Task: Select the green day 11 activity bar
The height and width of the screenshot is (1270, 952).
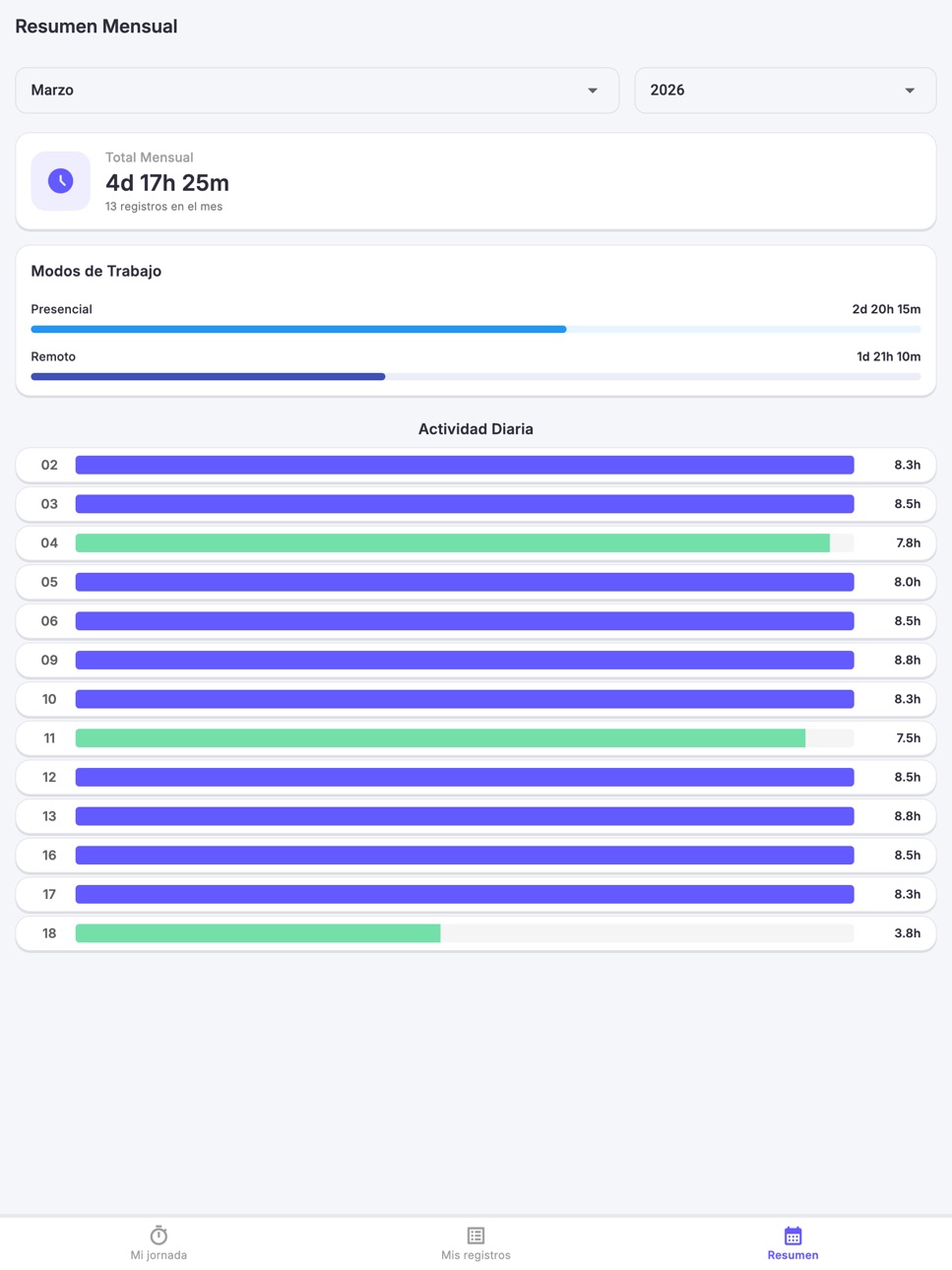Action: [x=440, y=738]
